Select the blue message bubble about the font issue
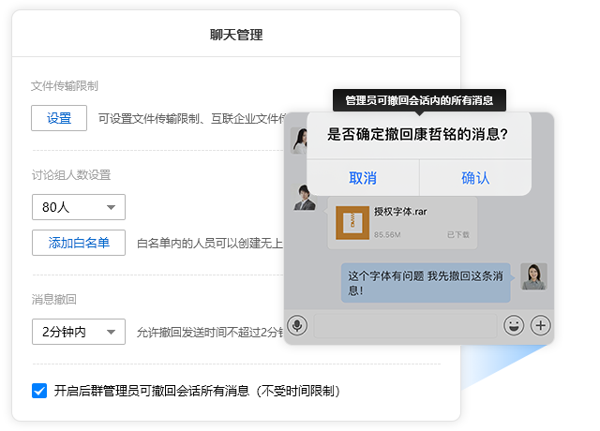The image size is (600, 431). (x=425, y=282)
